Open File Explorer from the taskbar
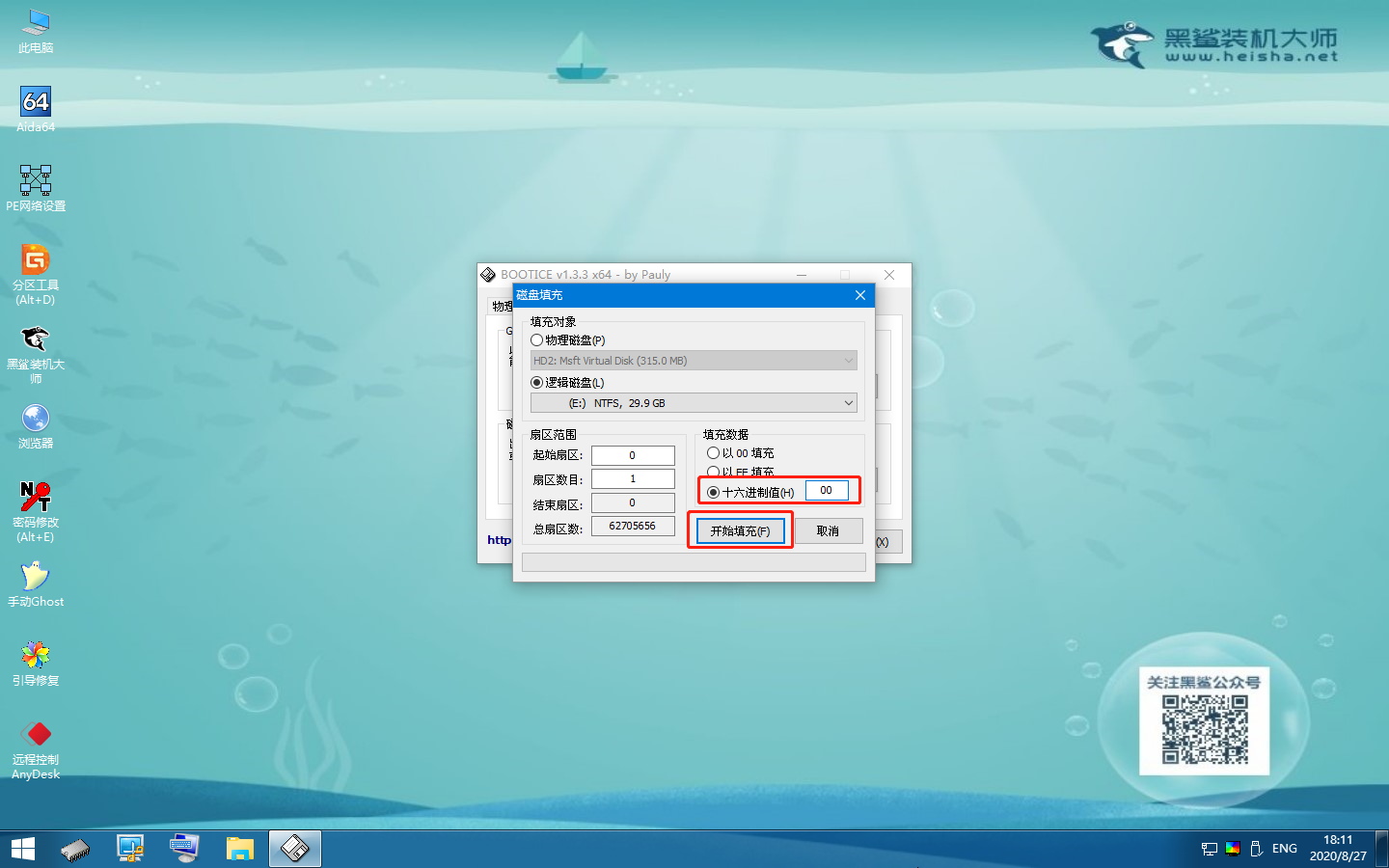Viewport: 1389px width, 868px height. [x=239, y=849]
